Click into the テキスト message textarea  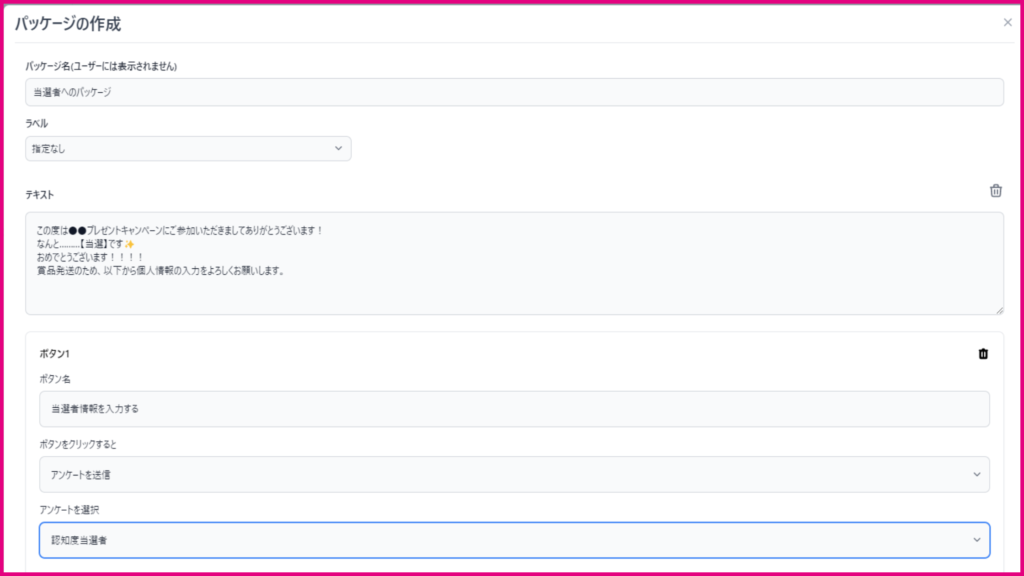[515, 263]
